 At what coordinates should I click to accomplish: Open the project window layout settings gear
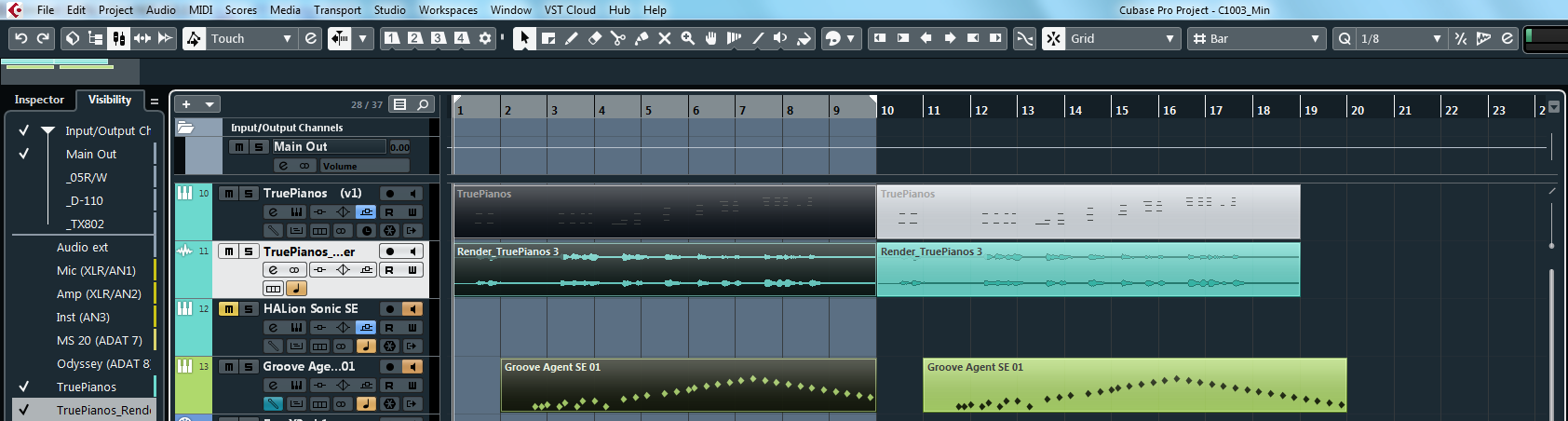[x=485, y=38]
